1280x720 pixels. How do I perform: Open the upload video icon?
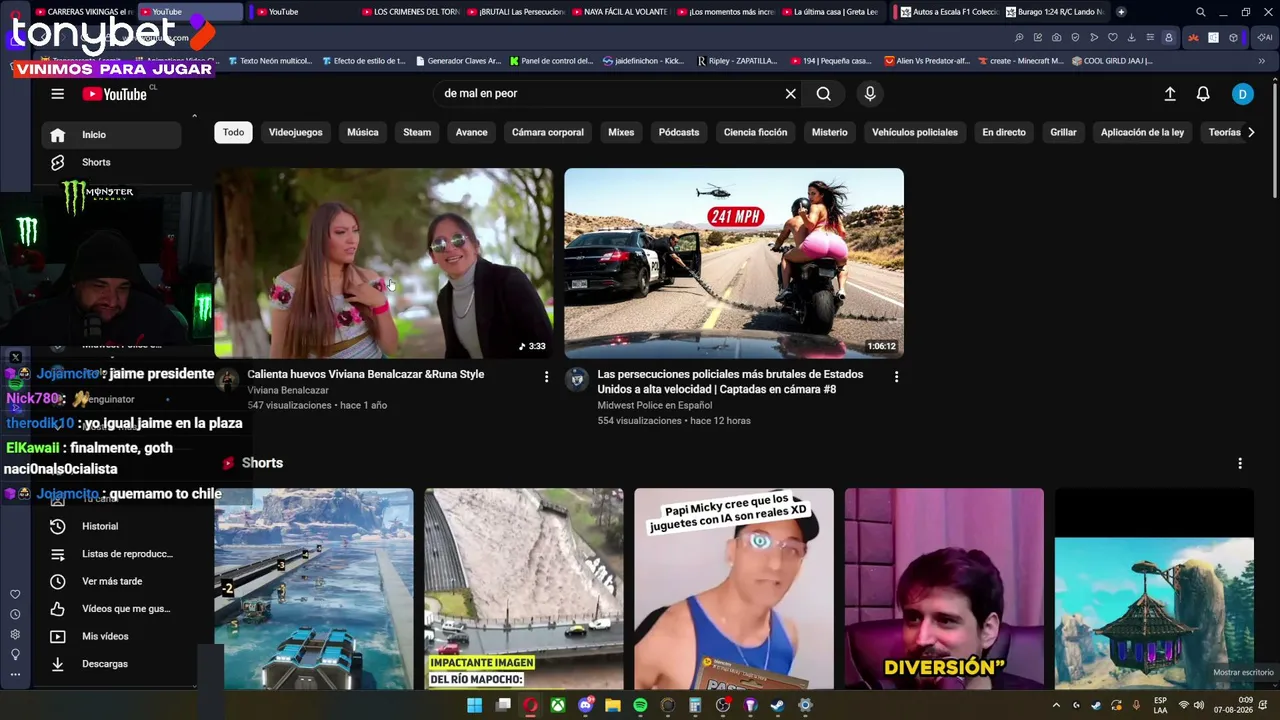click(1170, 94)
